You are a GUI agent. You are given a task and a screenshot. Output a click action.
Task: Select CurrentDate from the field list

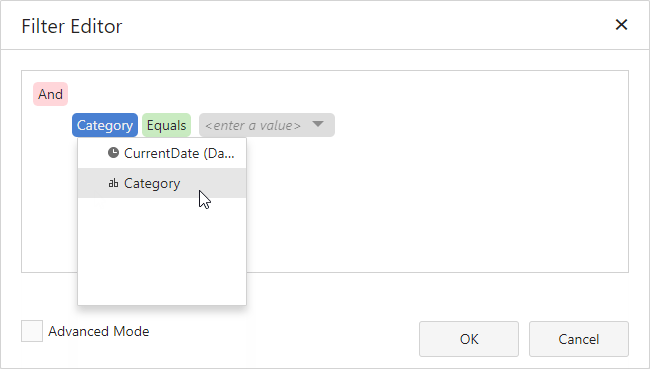pos(162,153)
